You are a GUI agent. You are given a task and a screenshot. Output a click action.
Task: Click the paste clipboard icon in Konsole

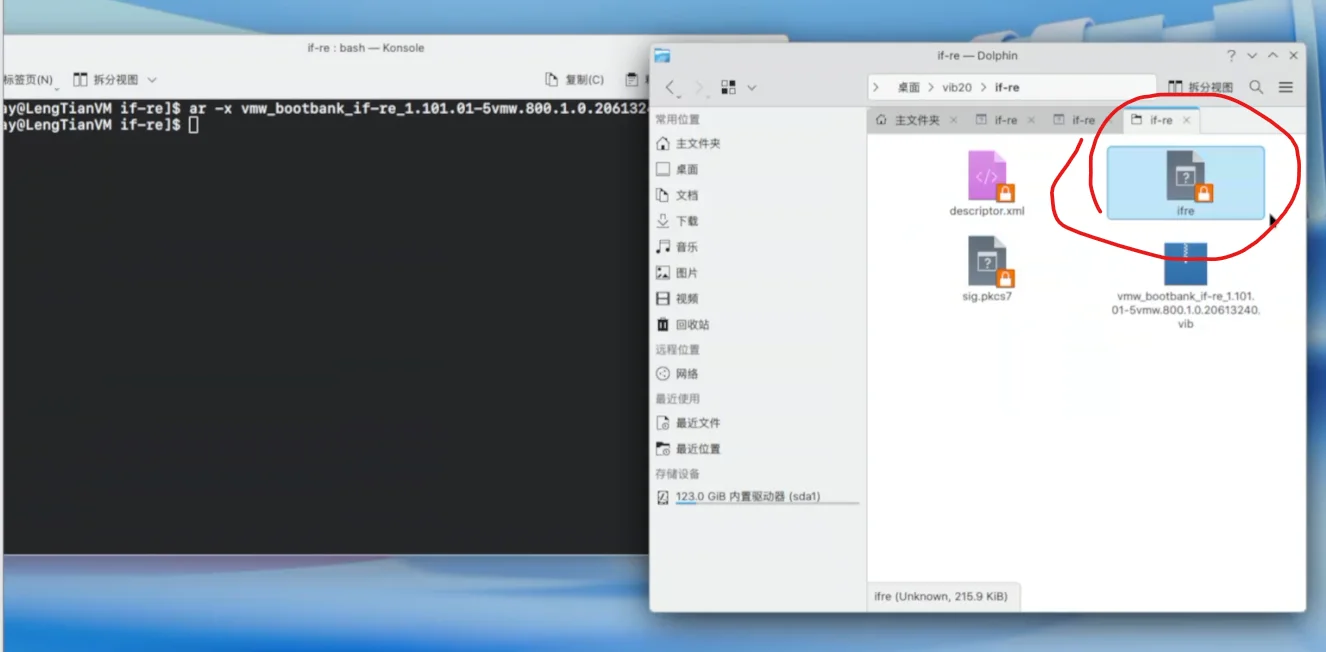click(632, 80)
